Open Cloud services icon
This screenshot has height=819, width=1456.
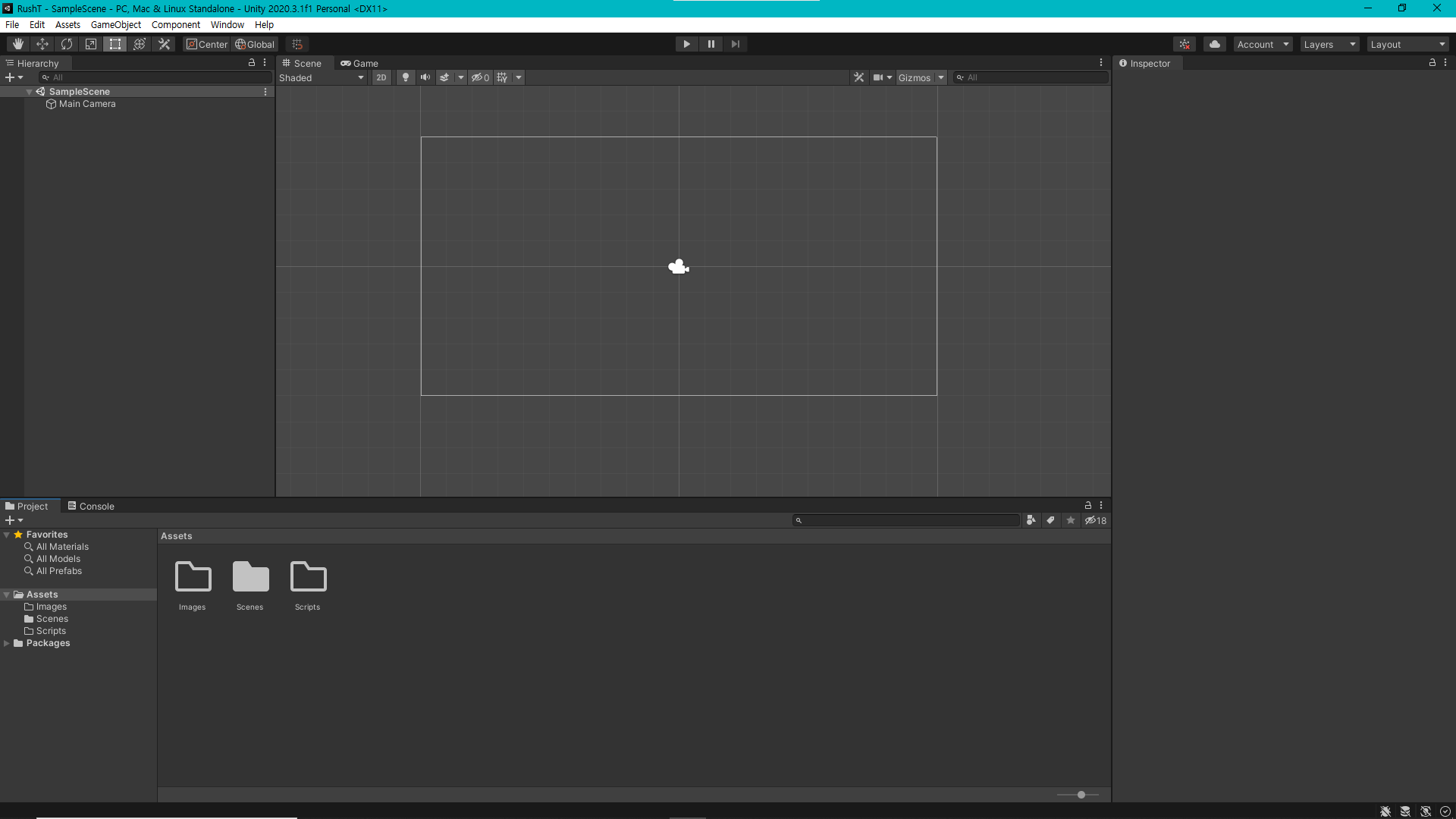pyautogui.click(x=1214, y=44)
